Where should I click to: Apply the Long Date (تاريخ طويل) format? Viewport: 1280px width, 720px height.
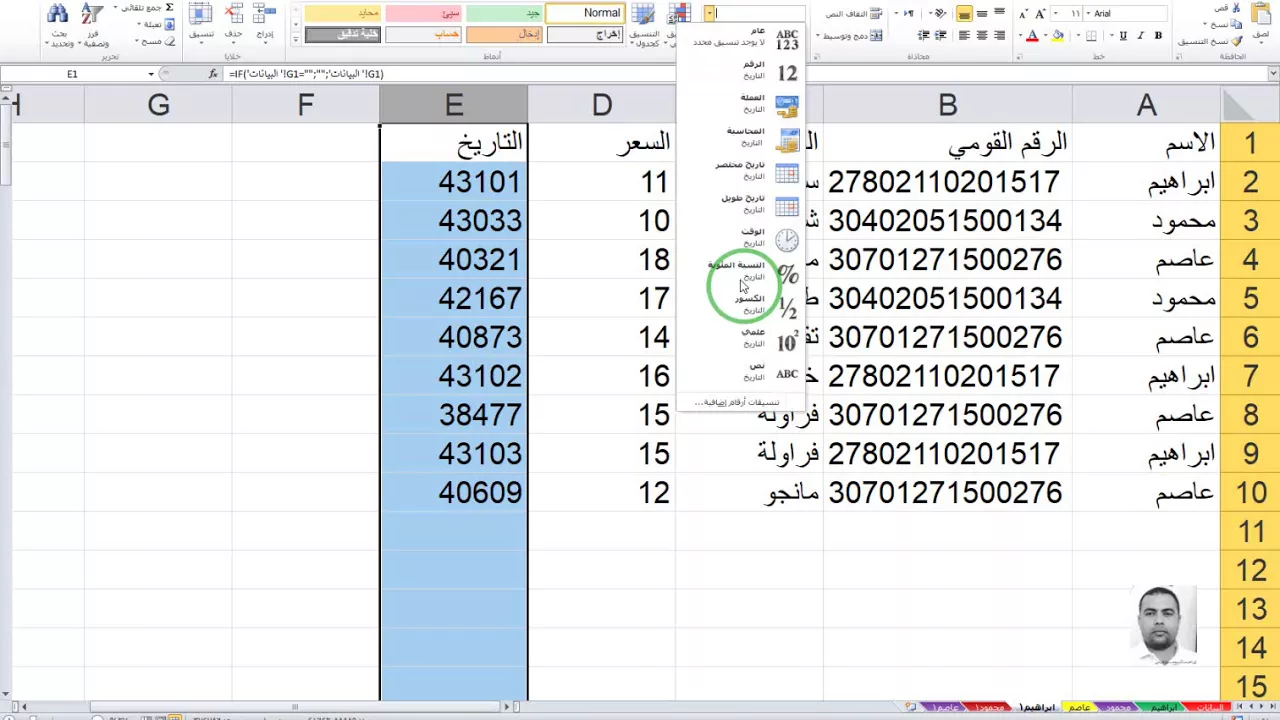click(741, 205)
